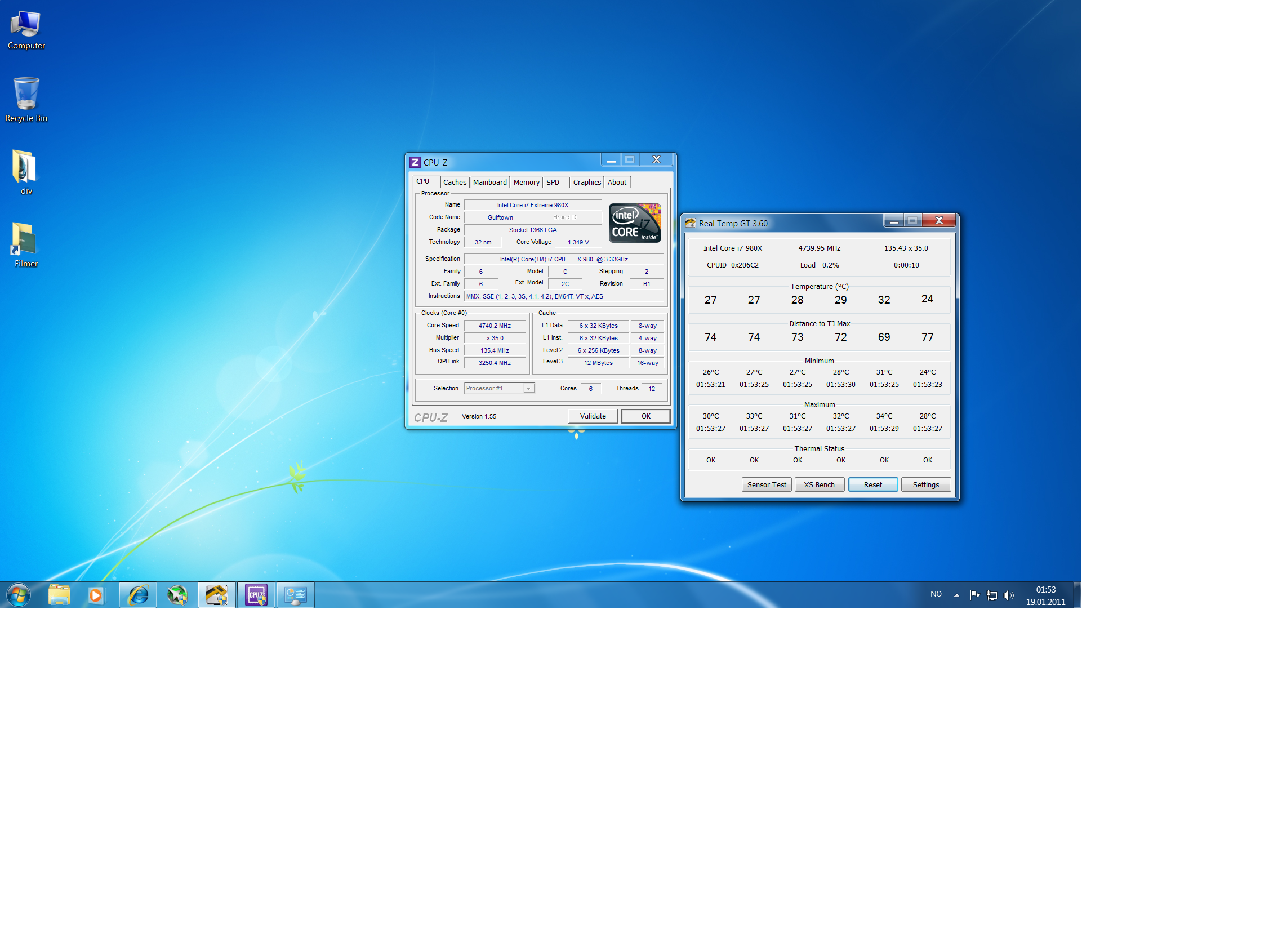Switch to Real Temp taskbar button
The height and width of the screenshot is (952, 1269).
216,595
